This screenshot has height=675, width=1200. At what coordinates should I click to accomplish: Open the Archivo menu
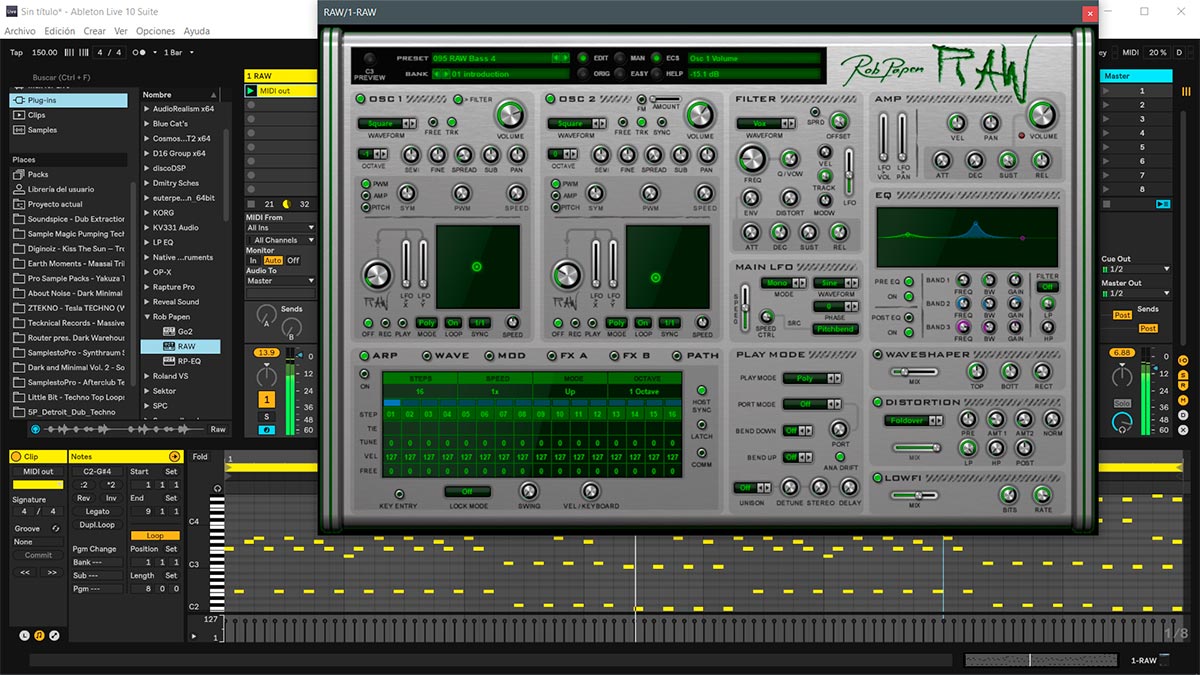[20, 31]
